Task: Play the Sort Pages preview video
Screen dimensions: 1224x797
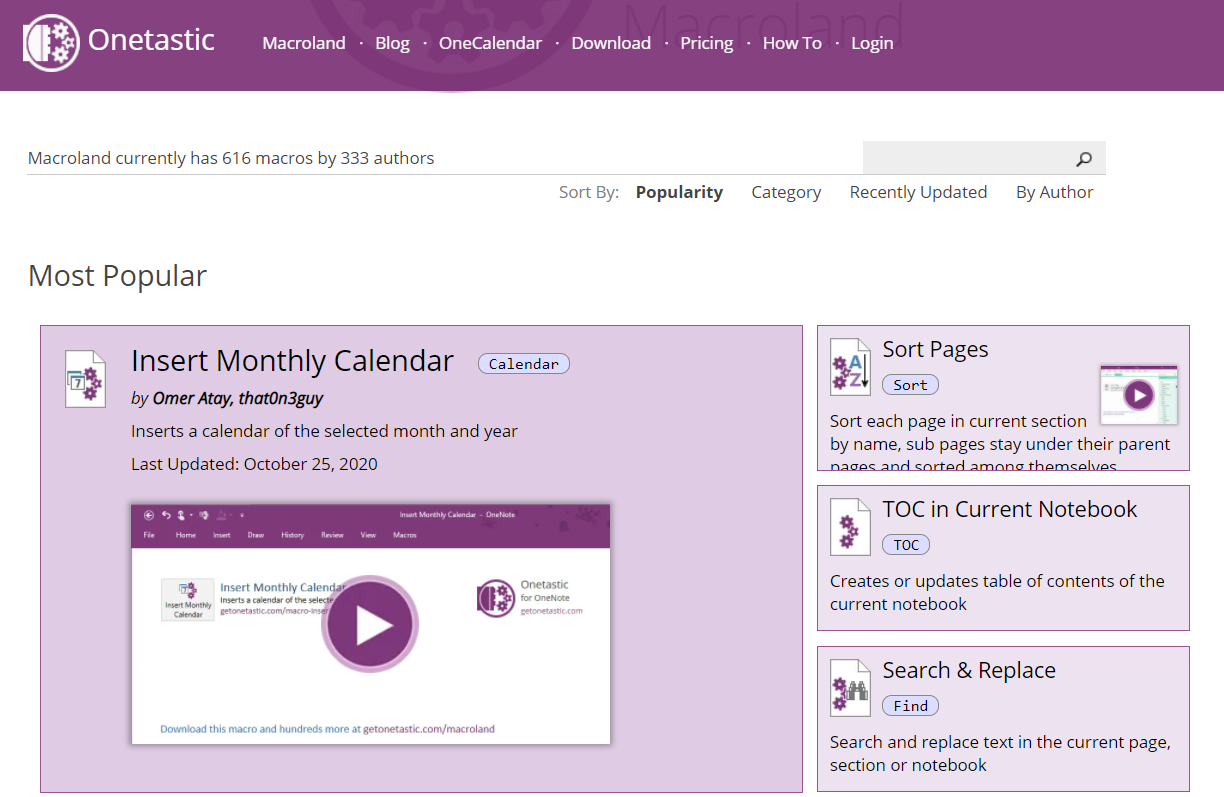Action: coord(1139,395)
